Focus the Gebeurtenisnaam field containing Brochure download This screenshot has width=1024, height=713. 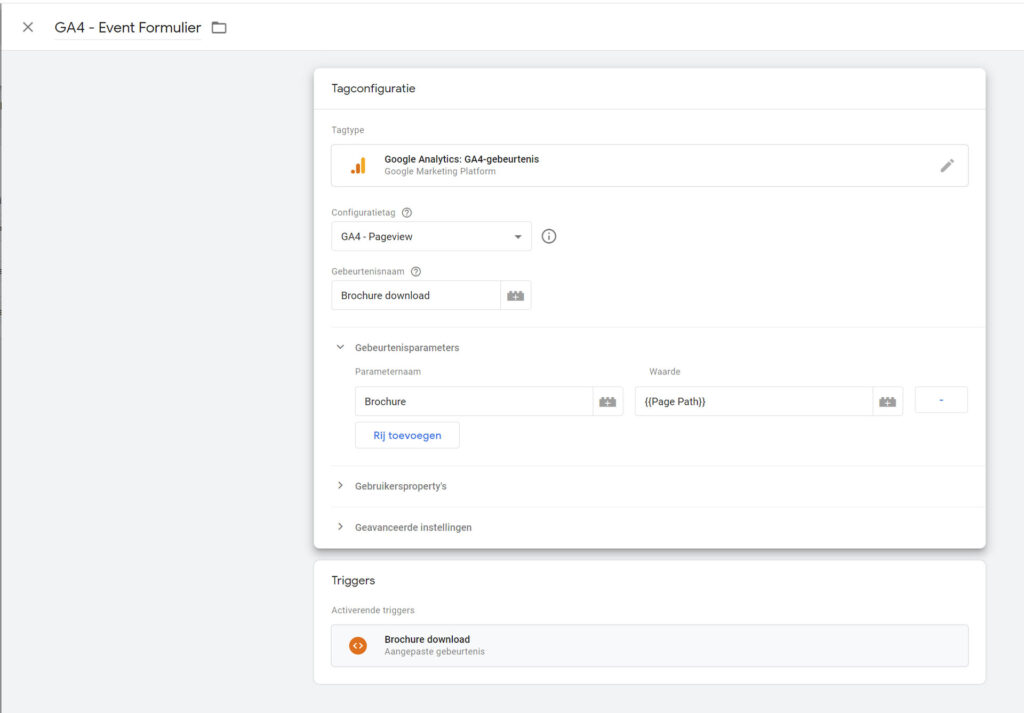[415, 295]
